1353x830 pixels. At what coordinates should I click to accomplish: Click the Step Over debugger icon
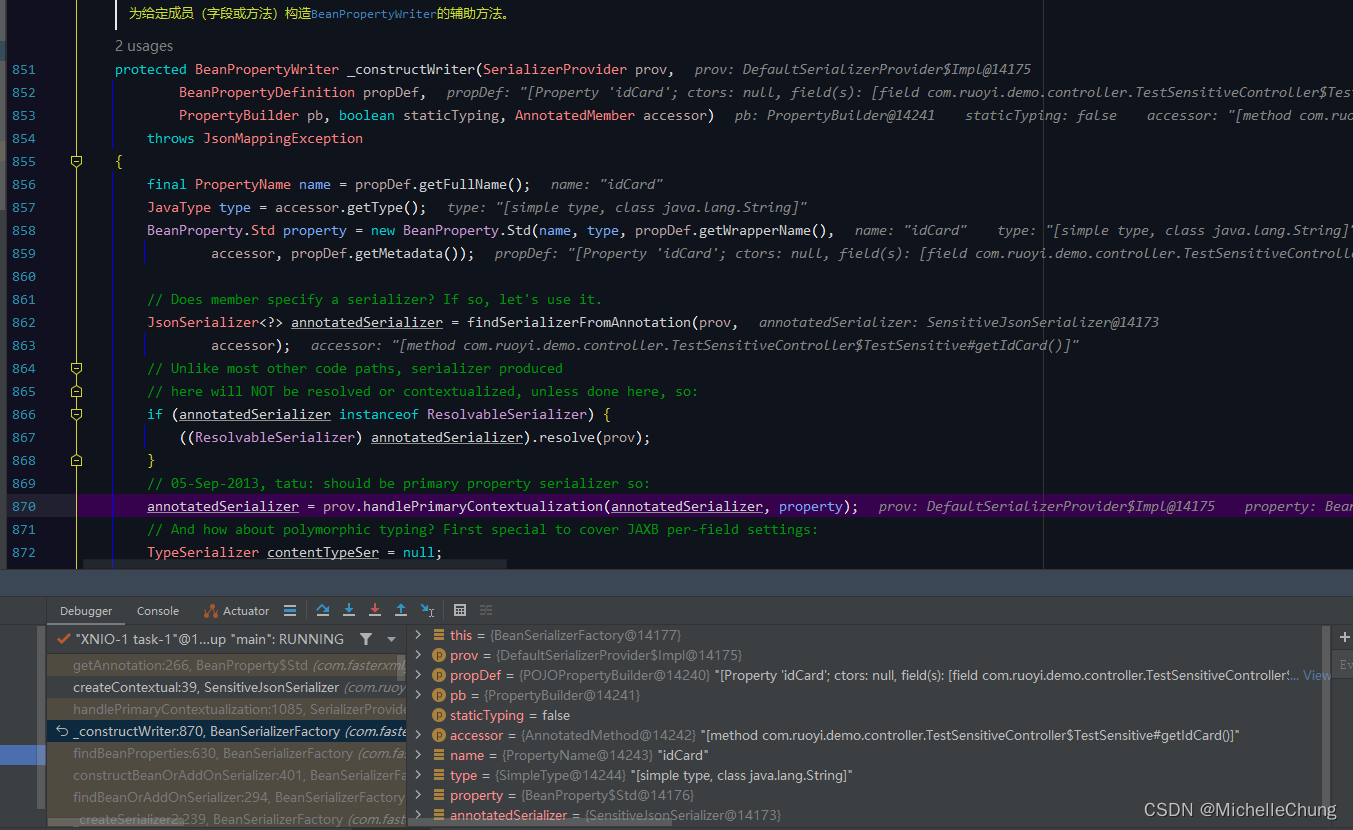[323, 610]
